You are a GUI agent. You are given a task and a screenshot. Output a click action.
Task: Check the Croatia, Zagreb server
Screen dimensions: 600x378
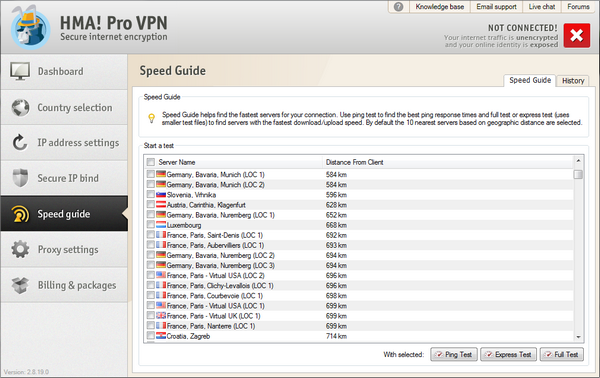[x=151, y=336]
